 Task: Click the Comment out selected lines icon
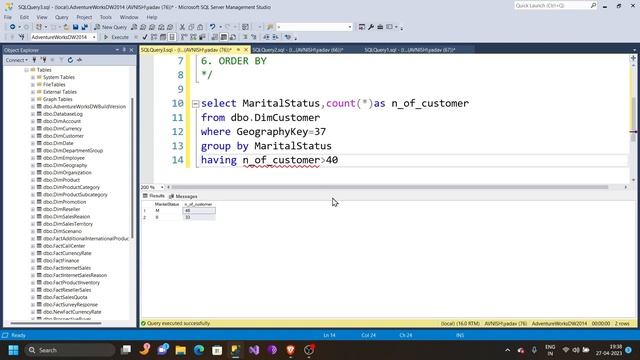point(244,37)
